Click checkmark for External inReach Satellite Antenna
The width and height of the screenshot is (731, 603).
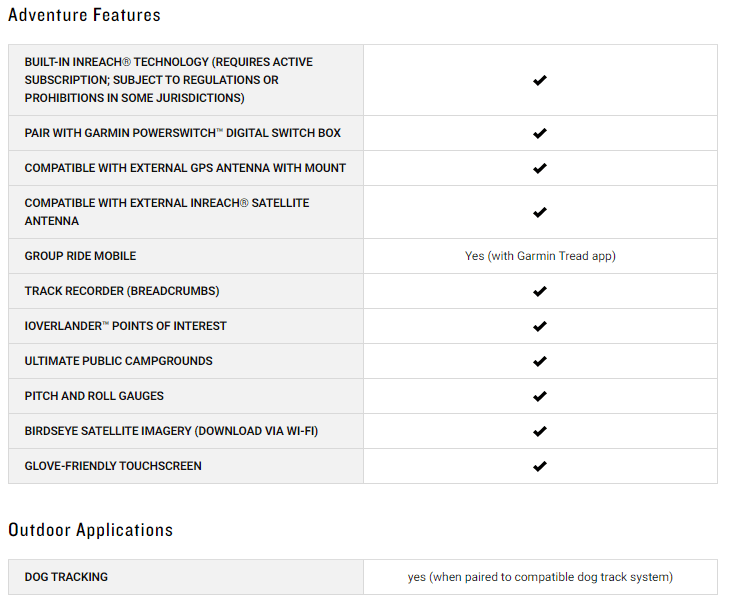click(540, 212)
